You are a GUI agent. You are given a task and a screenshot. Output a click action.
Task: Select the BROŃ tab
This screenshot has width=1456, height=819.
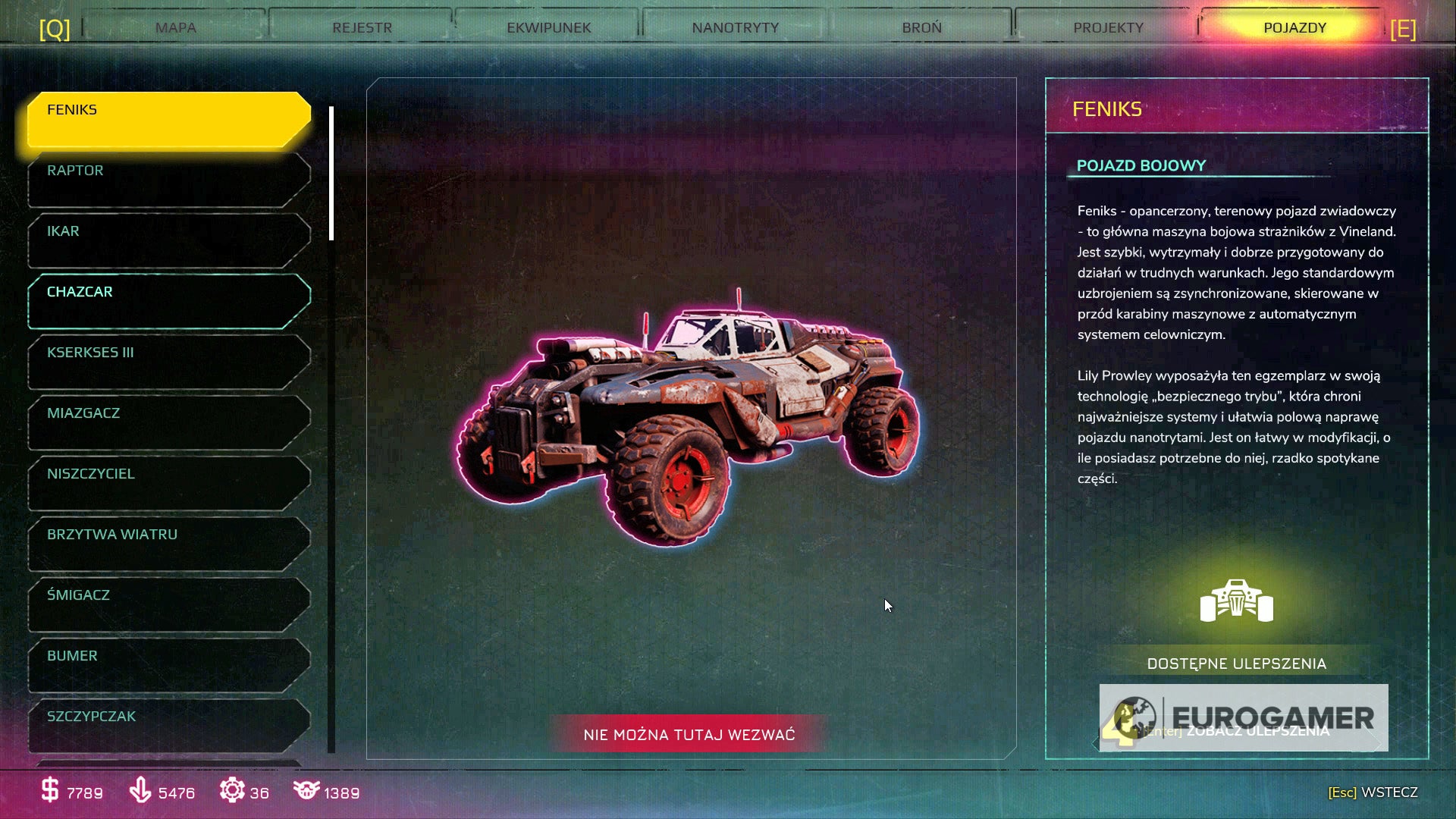coord(921,27)
